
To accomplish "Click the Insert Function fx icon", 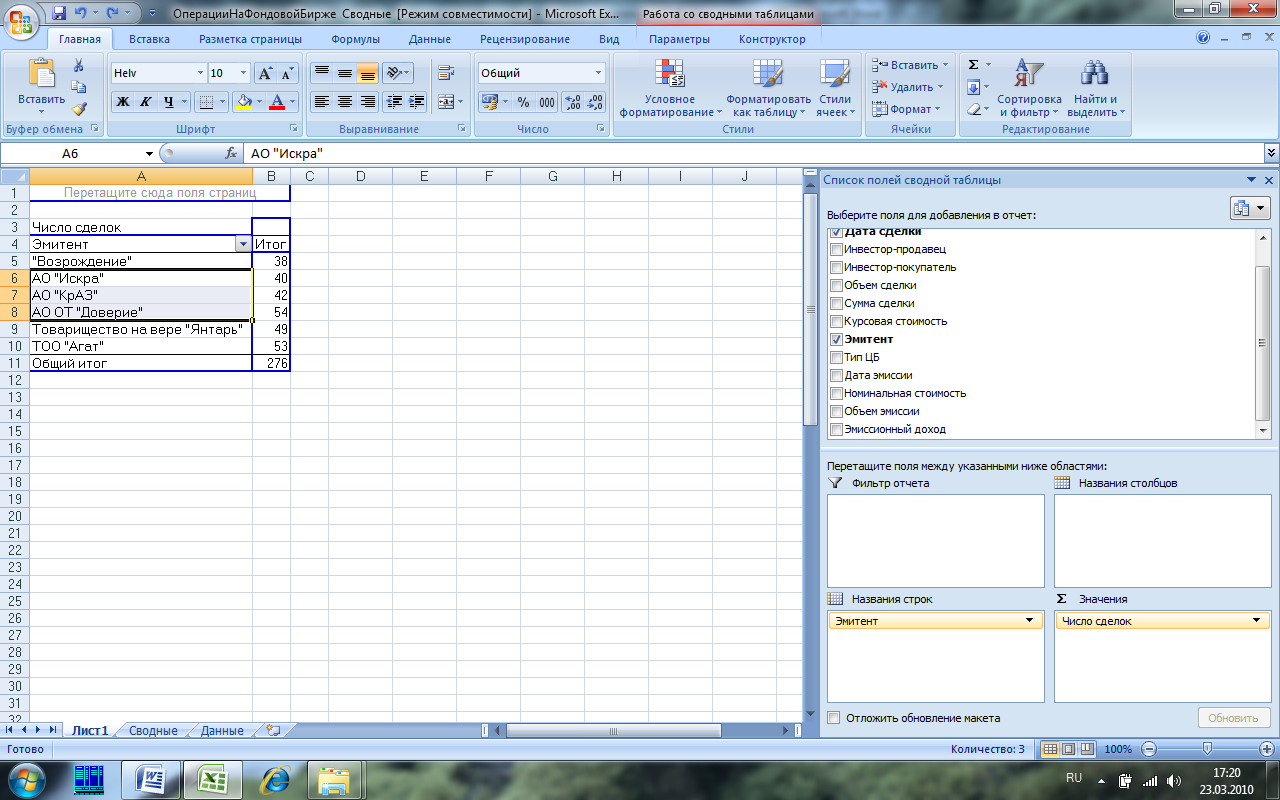I will (231, 154).
